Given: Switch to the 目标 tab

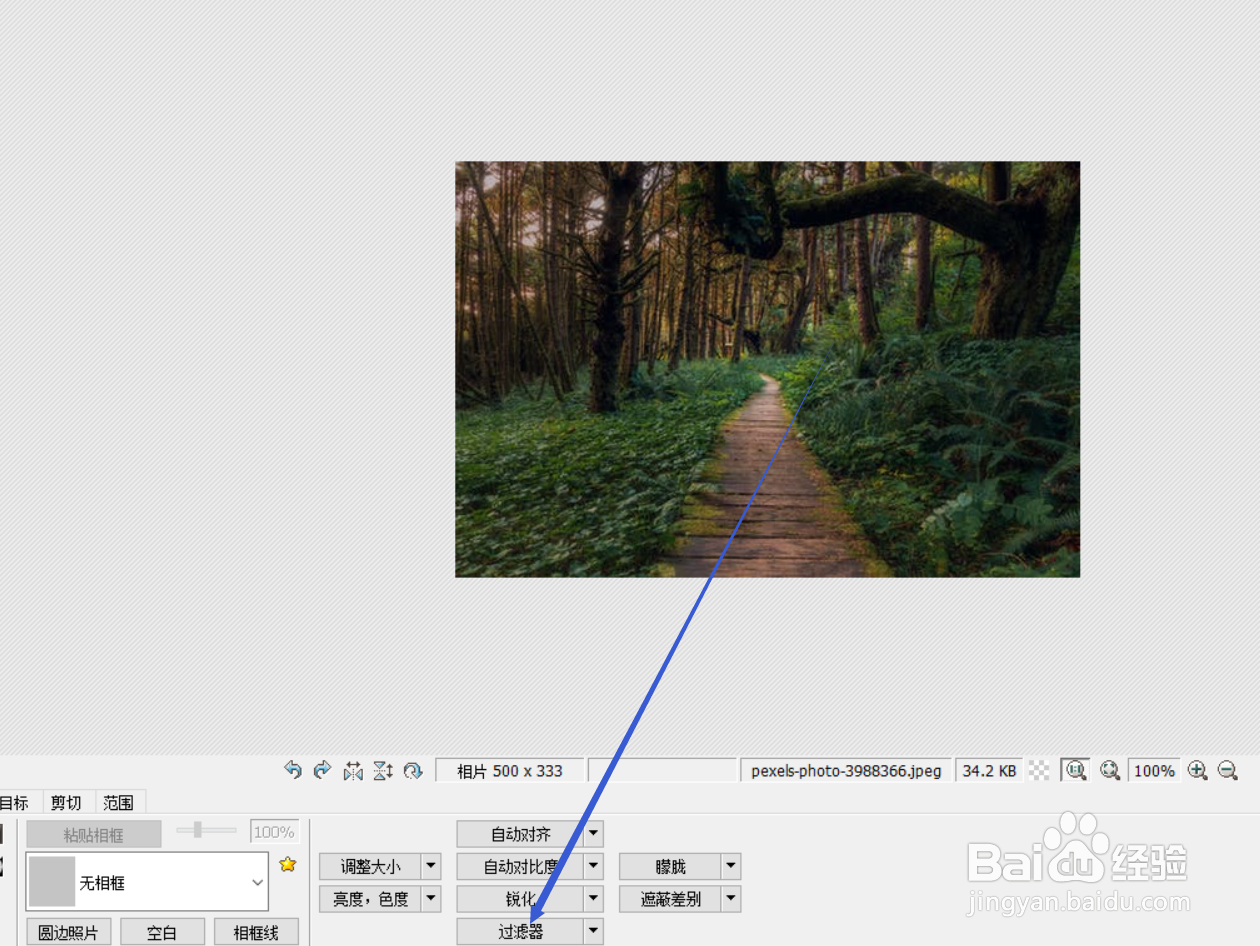Looking at the screenshot, I should pos(15,802).
